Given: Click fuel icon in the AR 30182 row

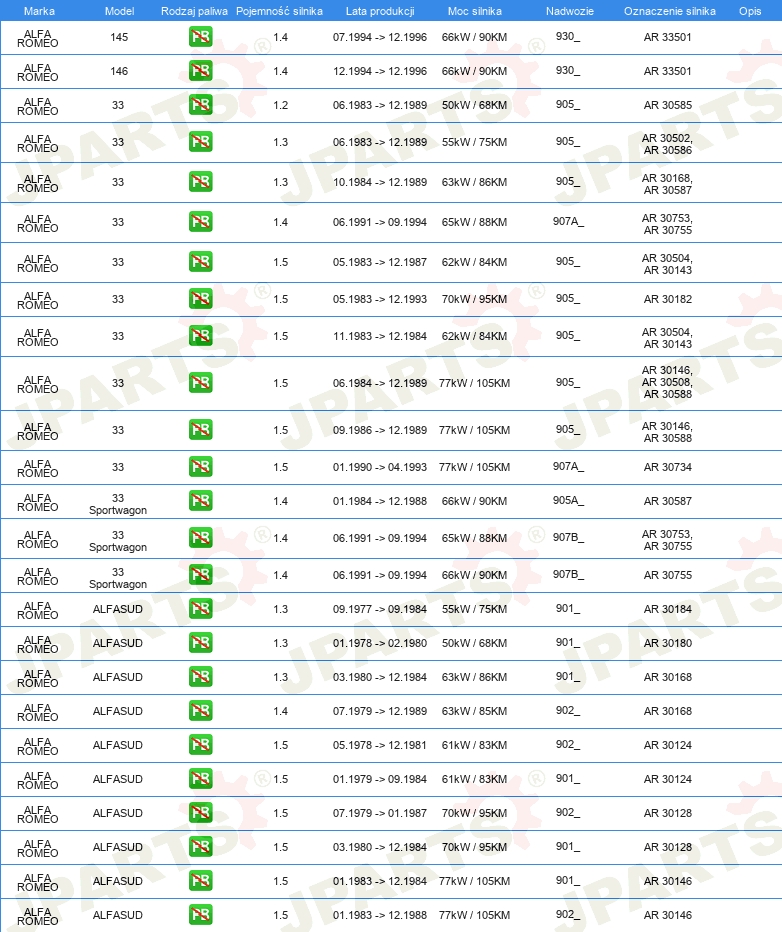Looking at the screenshot, I should 201,298.
